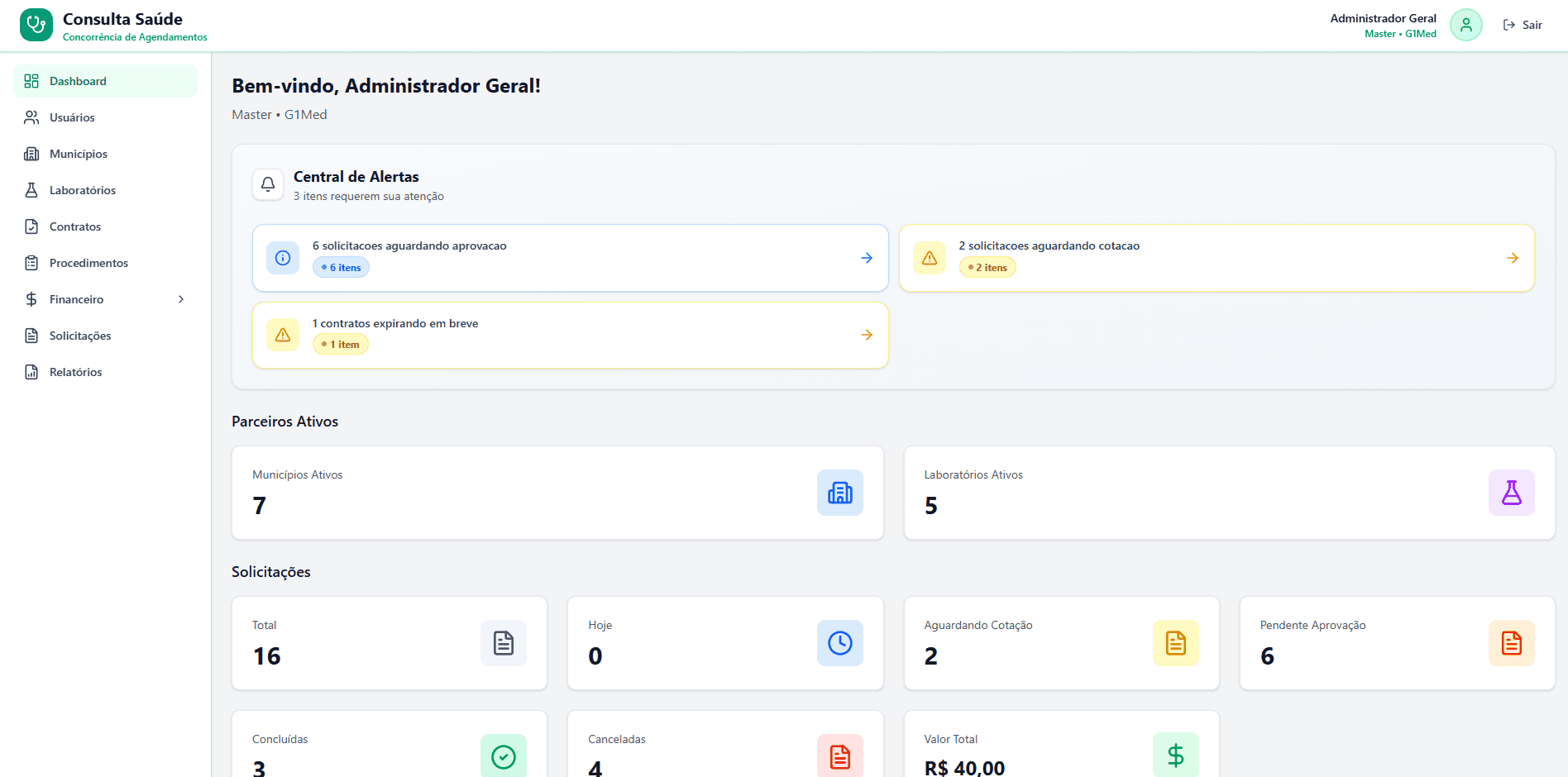The height and width of the screenshot is (777, 1568).
Task: Click the yellow document icon in Aguardando Cotação
Action: pos(1175,643)
